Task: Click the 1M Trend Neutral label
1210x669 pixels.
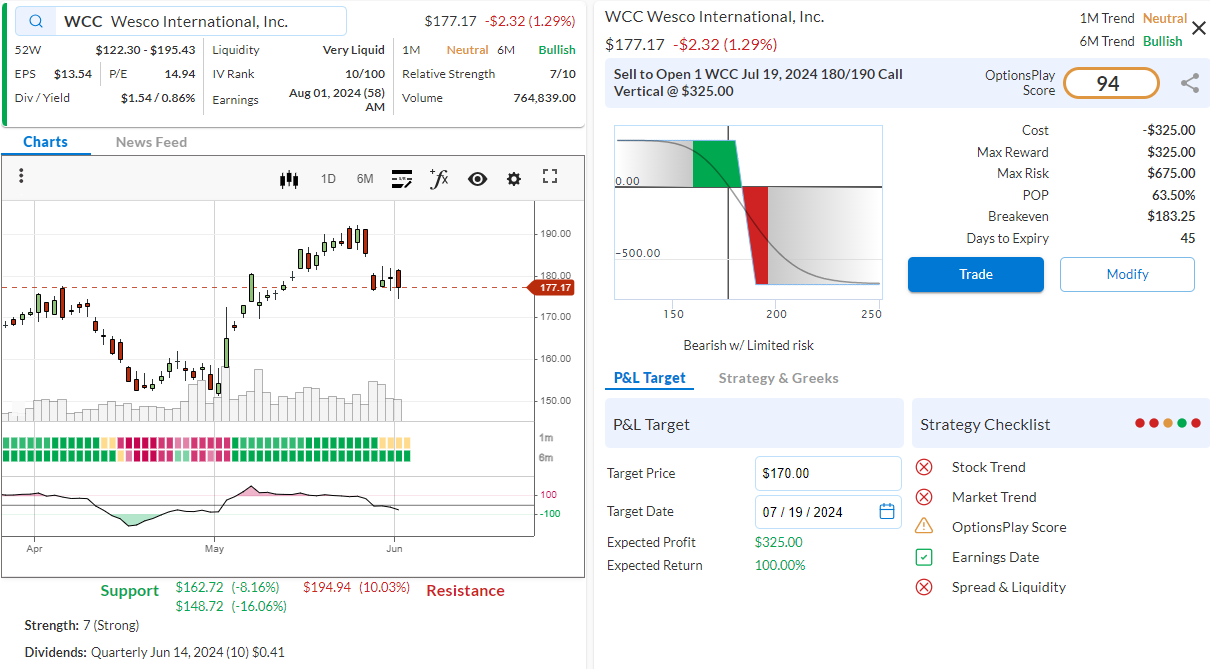Action: (1165, 18)
